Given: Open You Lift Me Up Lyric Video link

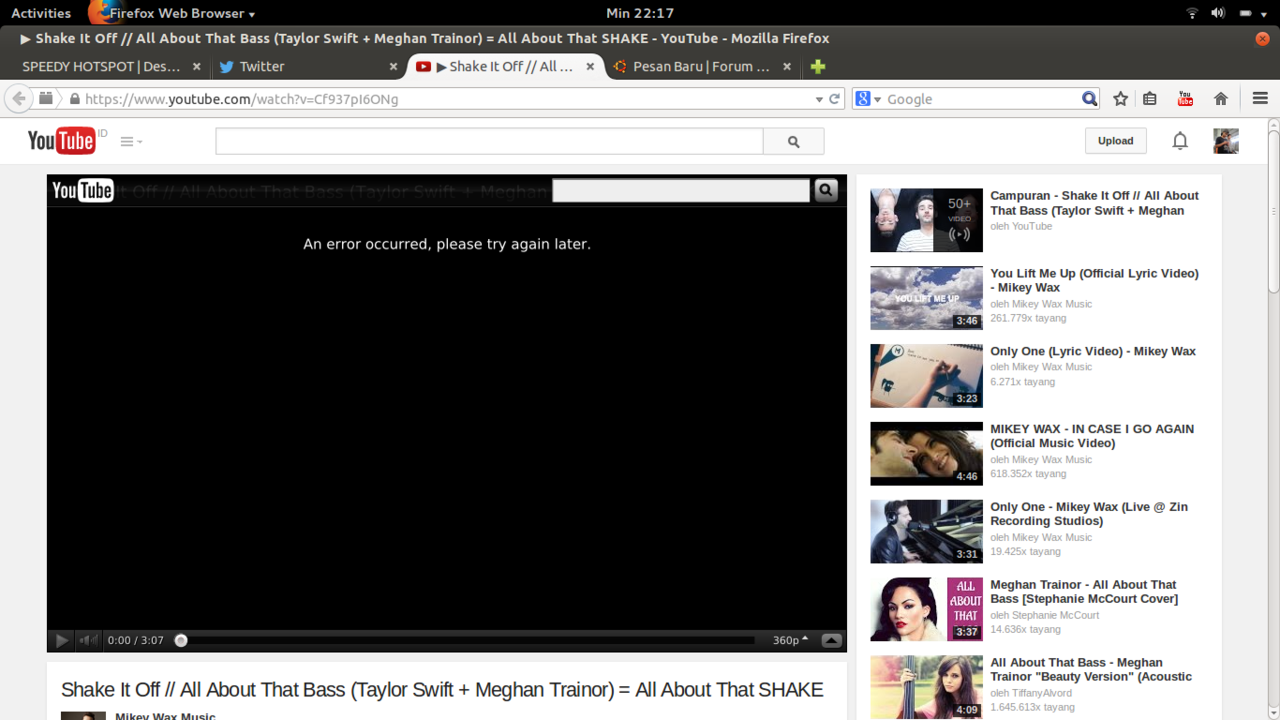Looking at the screenshot, I should 1094,280.
